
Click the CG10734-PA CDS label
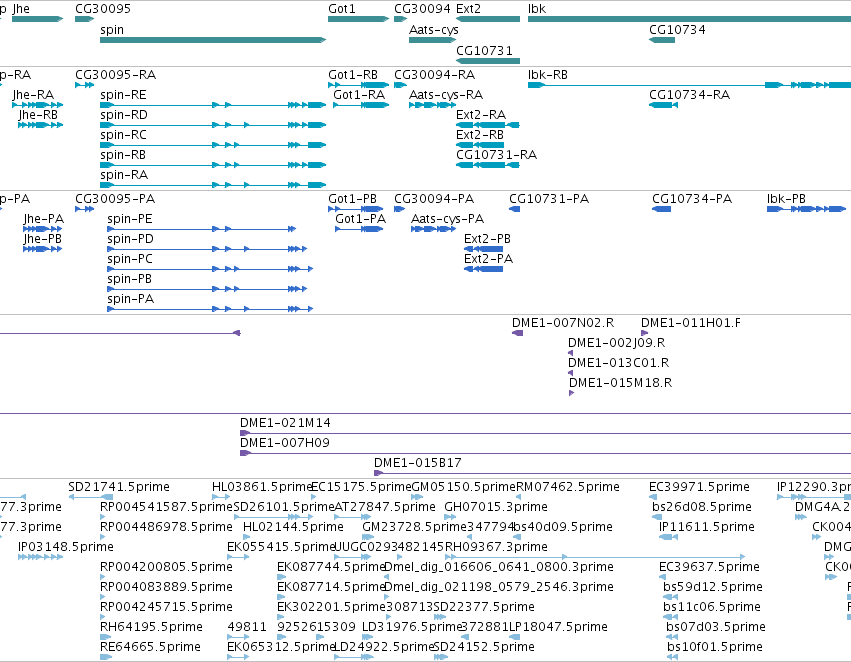(x=692, y=199)
